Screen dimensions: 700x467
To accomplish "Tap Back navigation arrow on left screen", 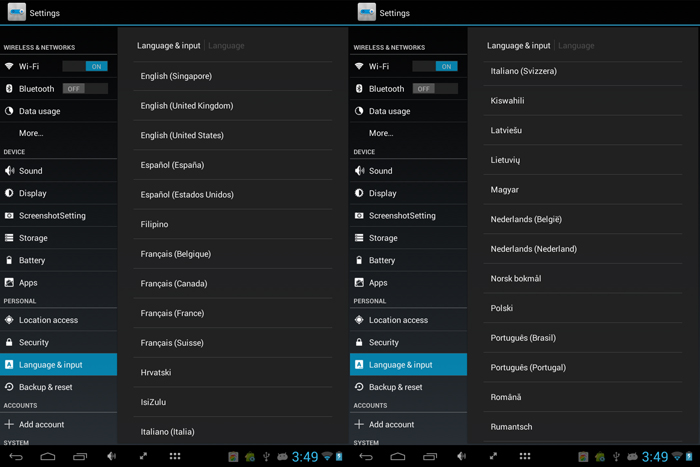I will click(x=16, y=456).
